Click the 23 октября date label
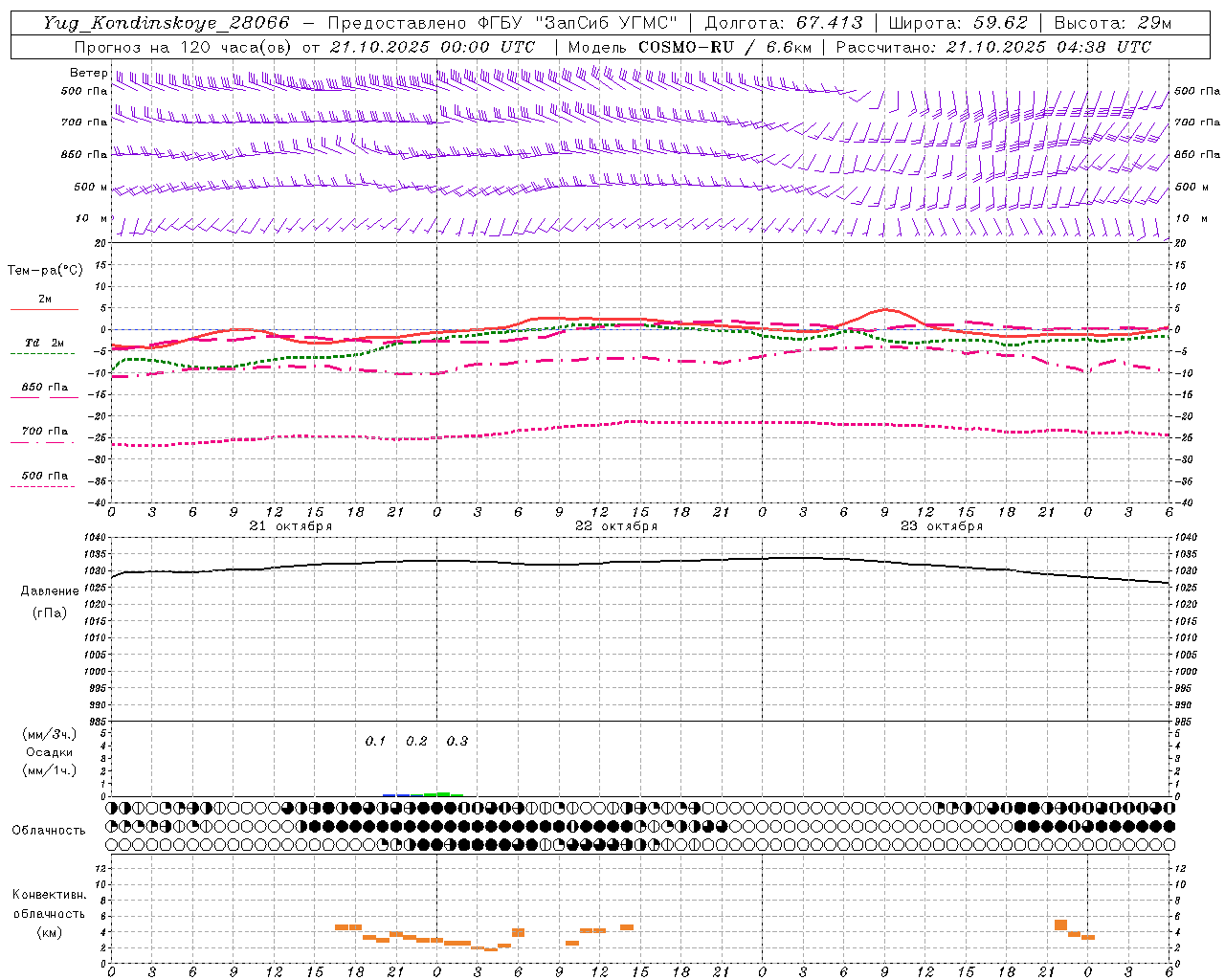This screenshot has width=1225, height=980. [942, 525]
